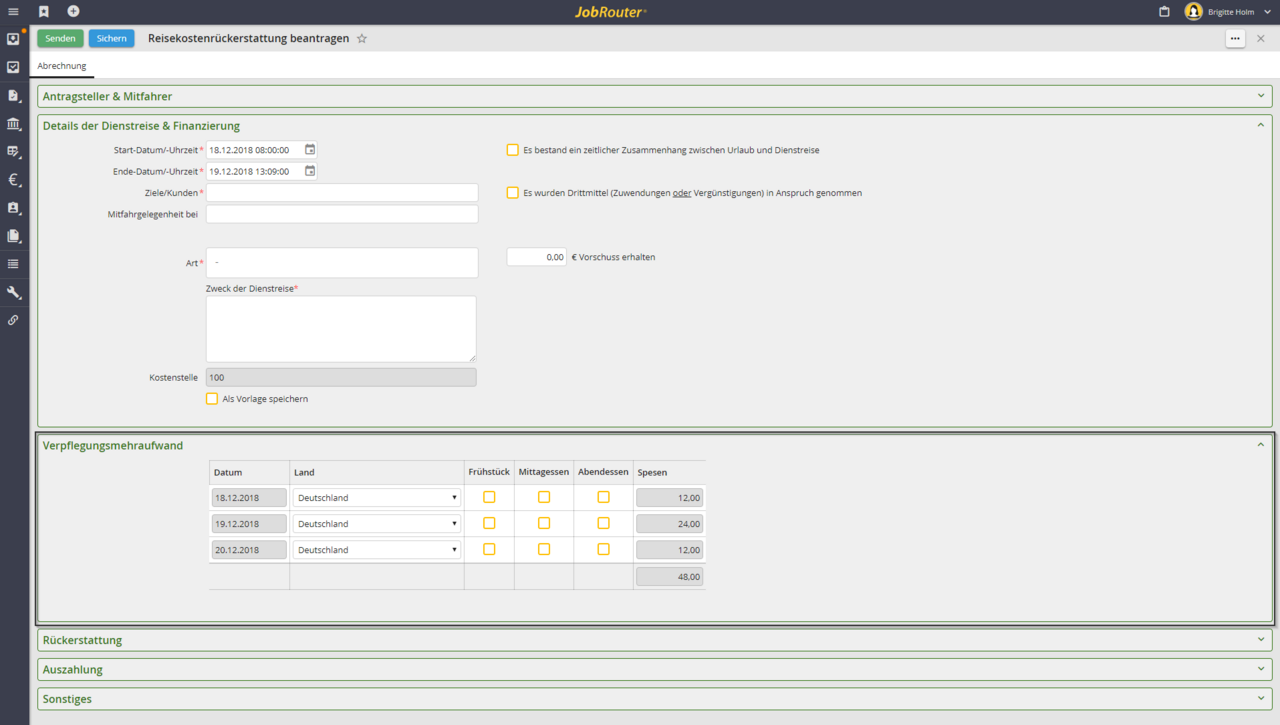Close the Reisekostenrückerstattung form with the X
This screenshot has height=725, width=1280.
(x=1261, y=39)
